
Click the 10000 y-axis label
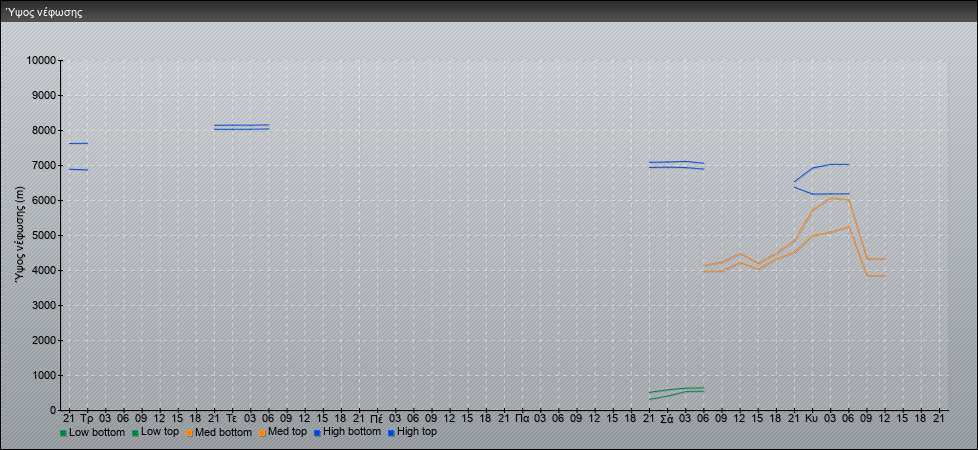click(42, 61)
